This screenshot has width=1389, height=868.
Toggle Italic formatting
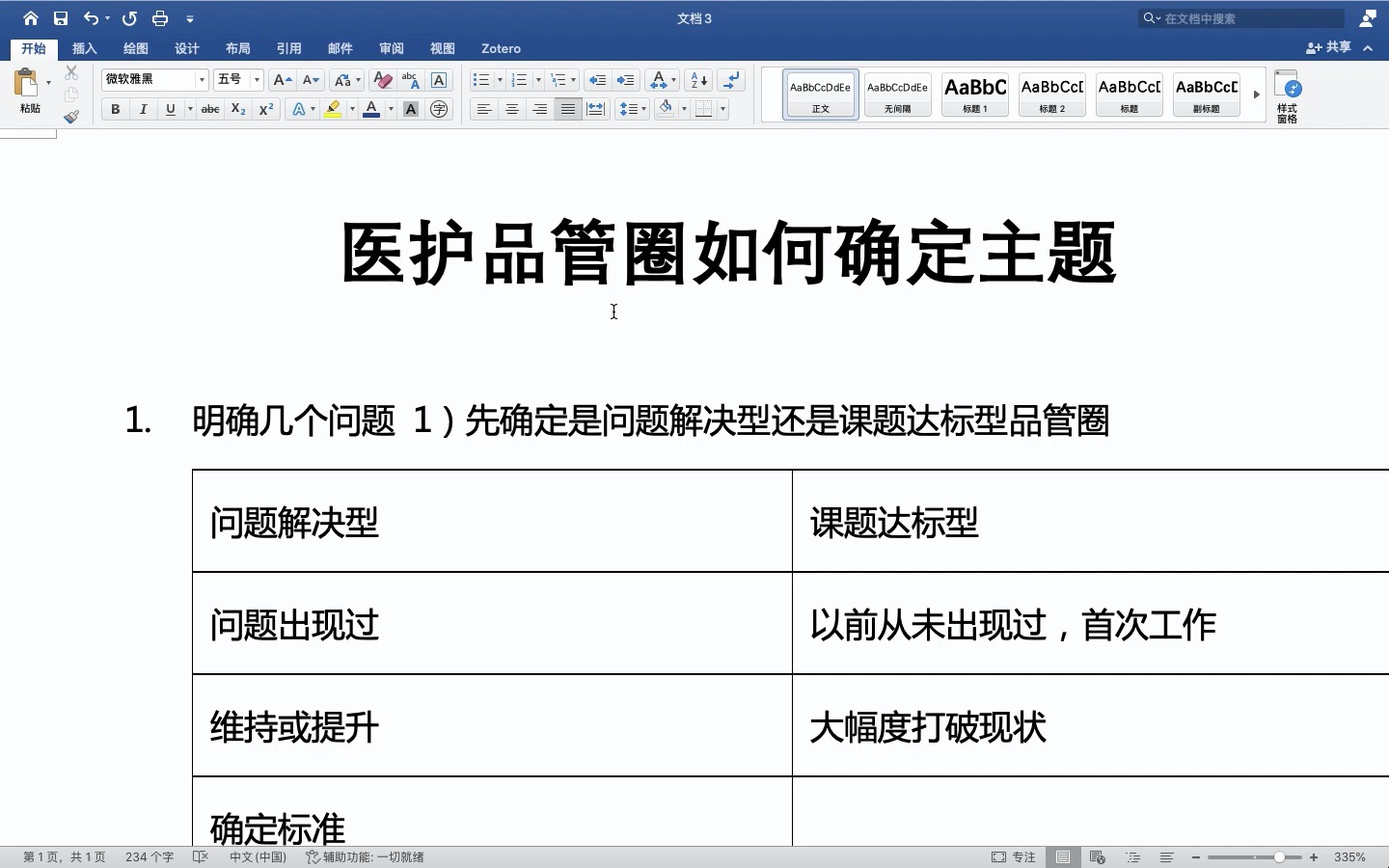click(143, 109)
